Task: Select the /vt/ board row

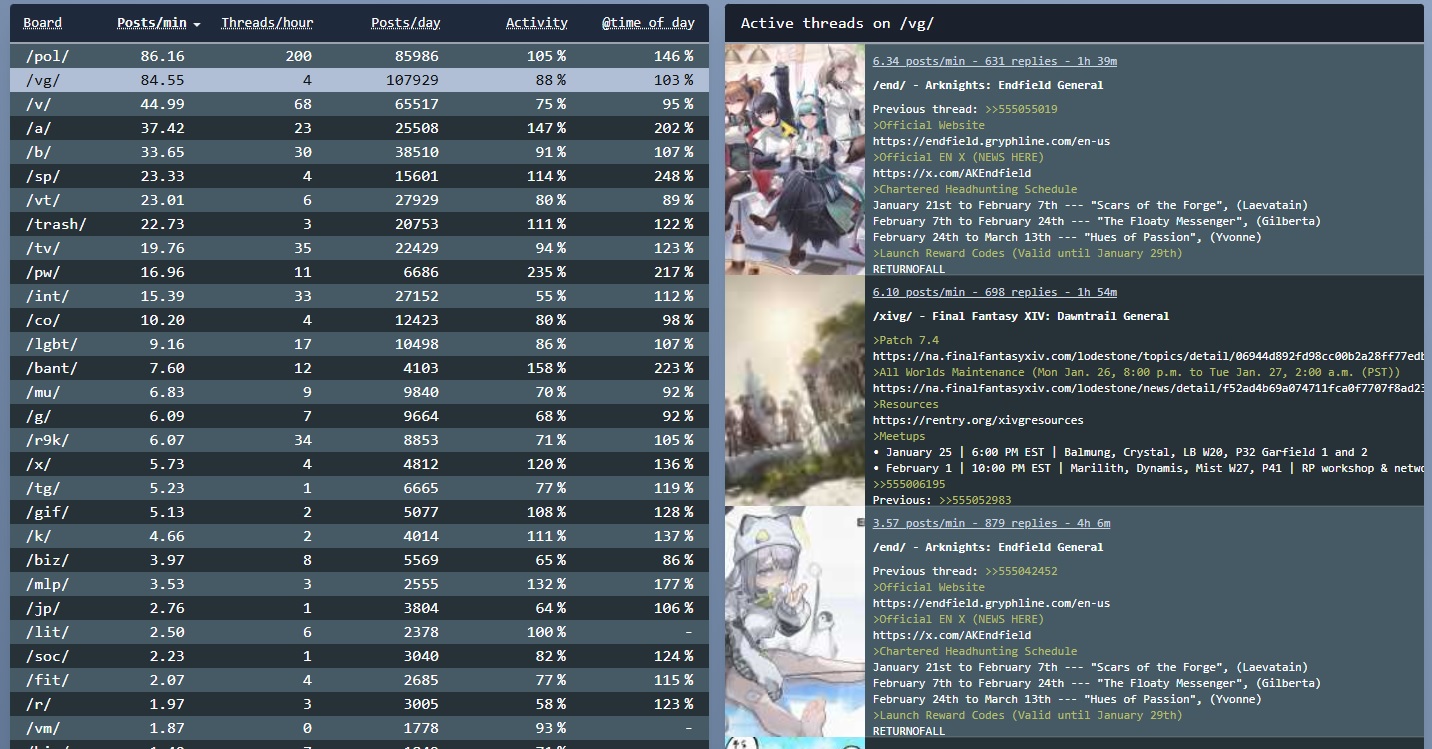Action: pyautogui.click(x=359, y=200)
